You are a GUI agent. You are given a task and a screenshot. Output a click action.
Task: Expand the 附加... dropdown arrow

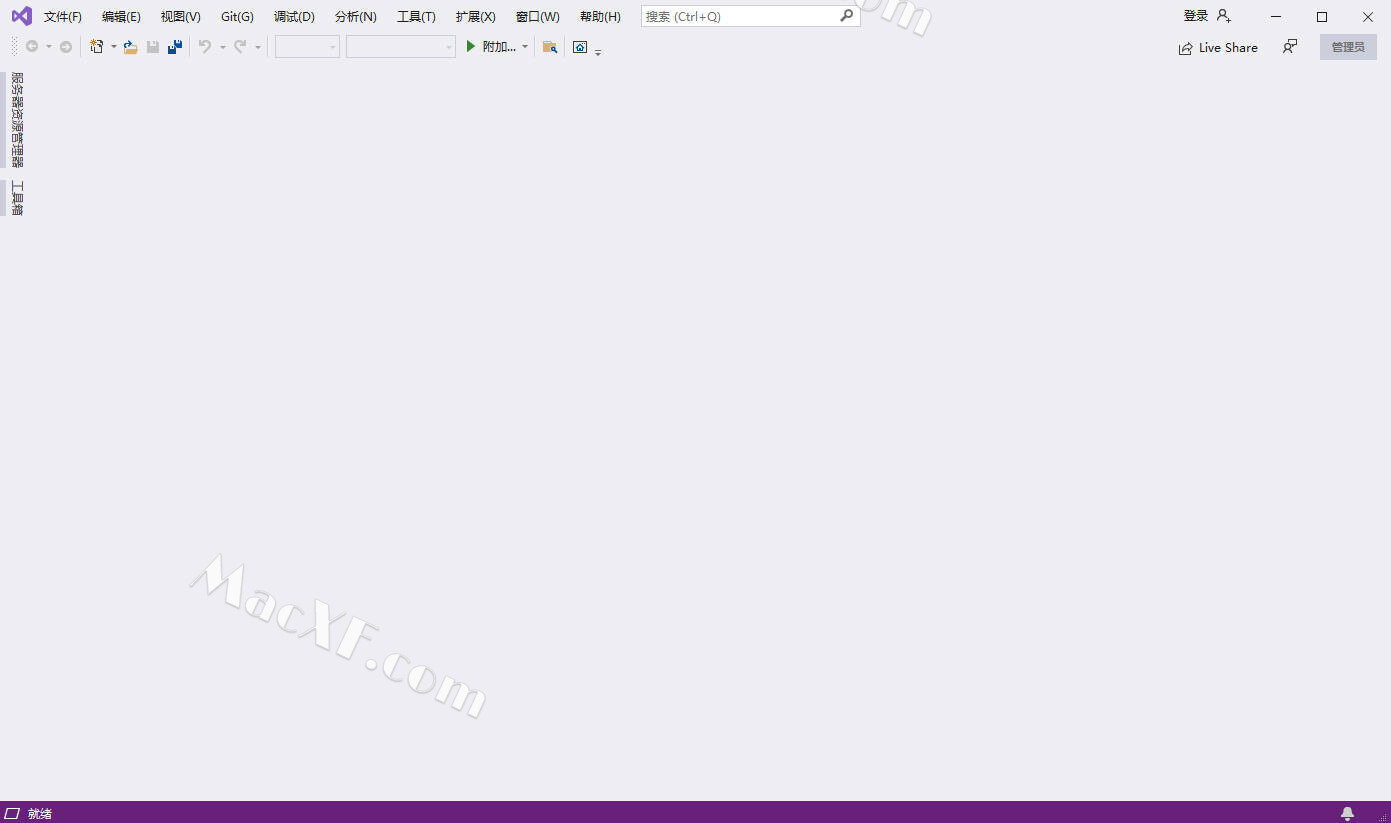(525, 47)
